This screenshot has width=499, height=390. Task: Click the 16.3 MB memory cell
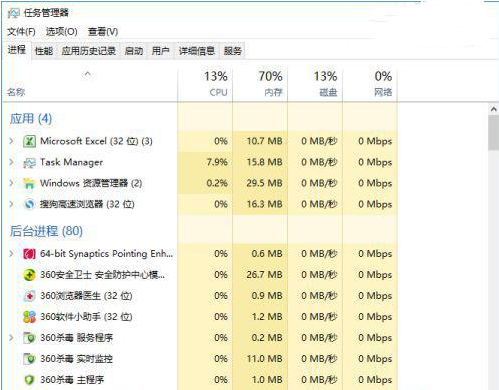(260, 204)
